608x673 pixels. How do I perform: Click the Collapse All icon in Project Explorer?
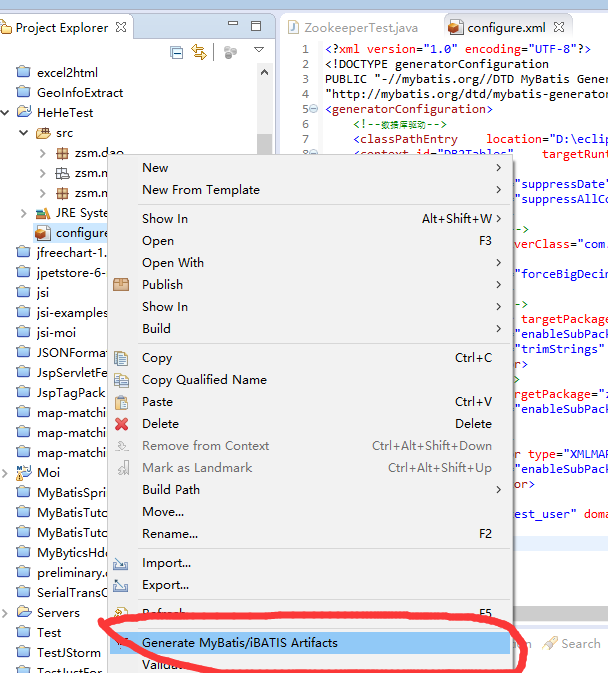[176, 52]
